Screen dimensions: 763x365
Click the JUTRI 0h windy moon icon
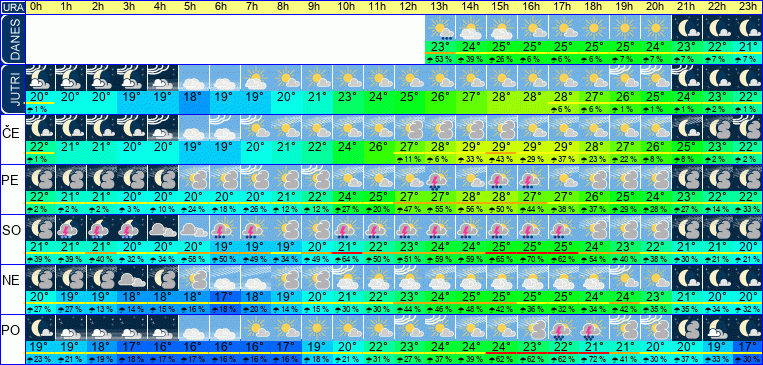coord(40,78)
